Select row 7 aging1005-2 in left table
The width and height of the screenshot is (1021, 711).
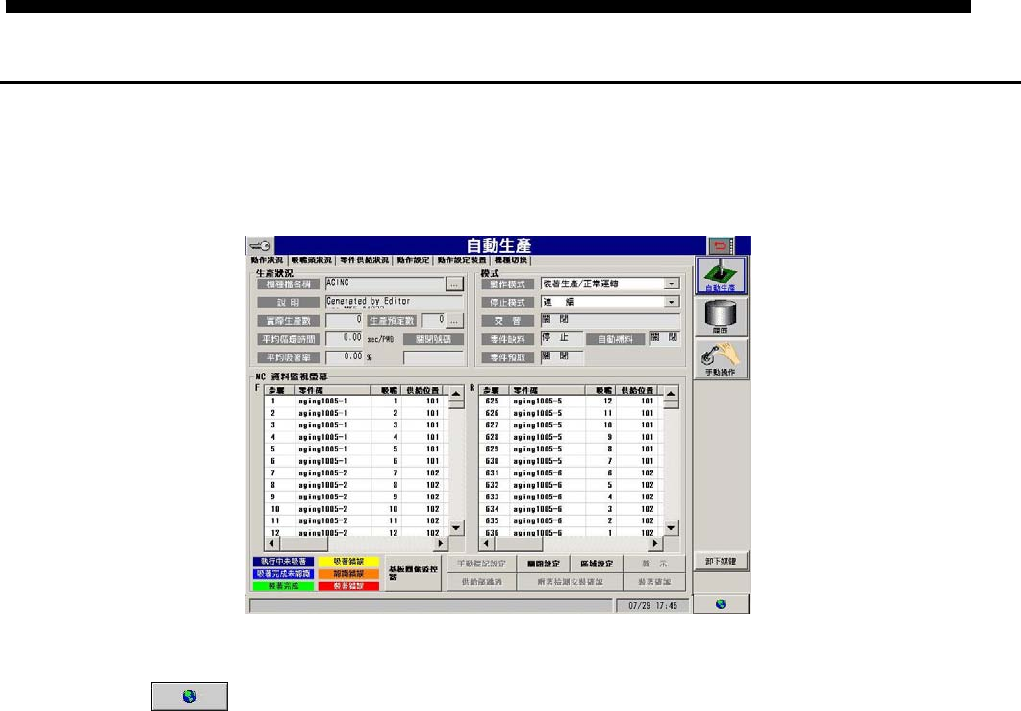(x=356, y=473)
